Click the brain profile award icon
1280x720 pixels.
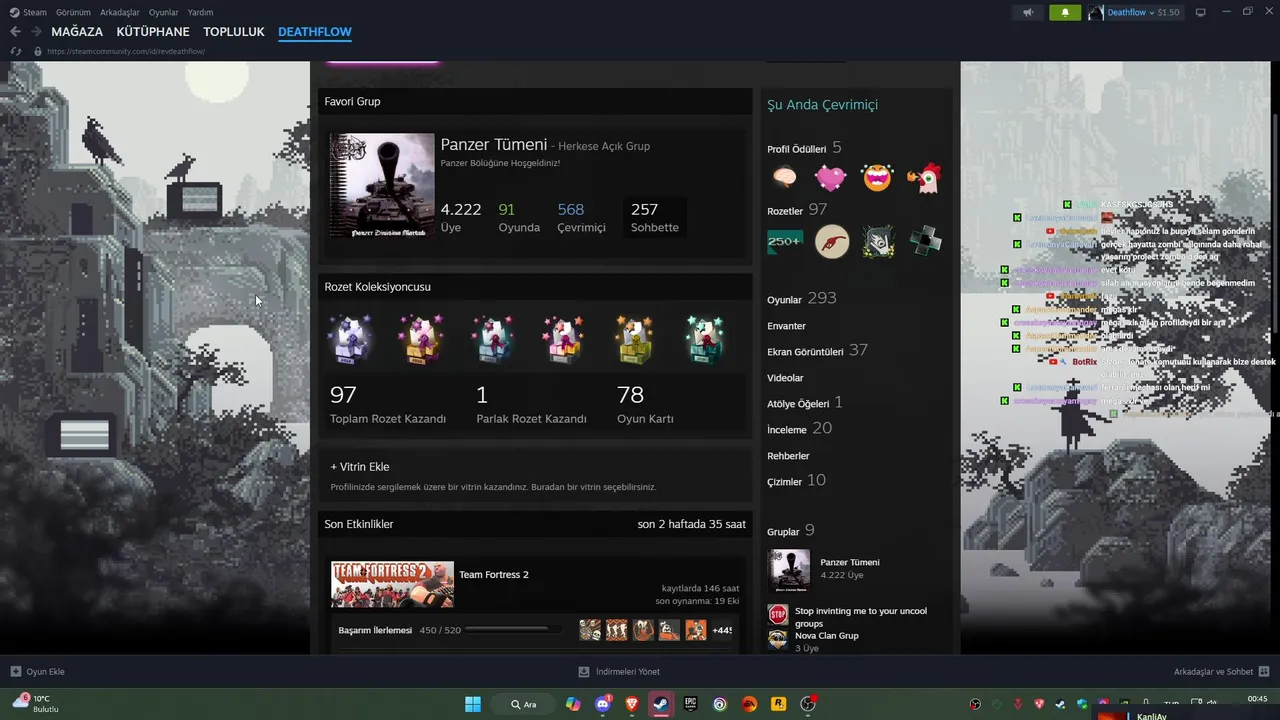click(785, 178)
